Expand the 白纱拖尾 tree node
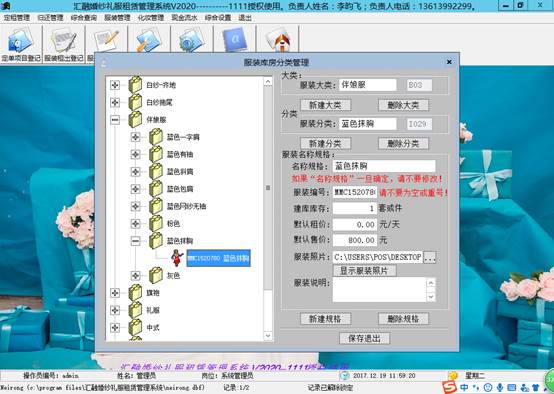The height and width of the screenshot is (394, 554). click(115, 102)
